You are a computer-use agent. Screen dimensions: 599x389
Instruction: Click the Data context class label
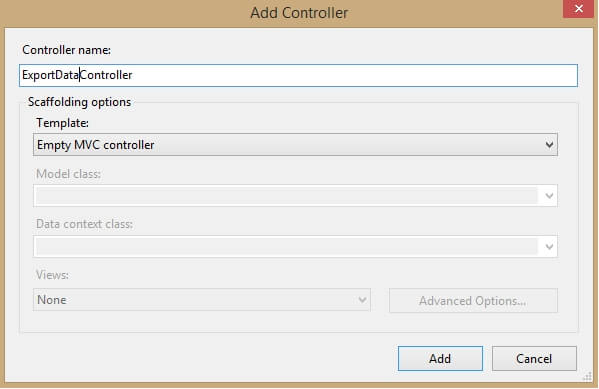(x=84, y=224)
